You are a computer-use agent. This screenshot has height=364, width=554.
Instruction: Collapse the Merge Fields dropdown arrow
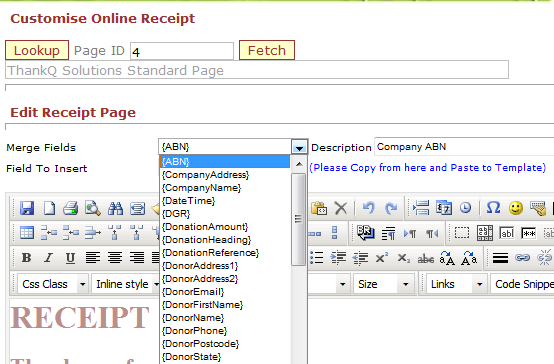tap(299, 147)
